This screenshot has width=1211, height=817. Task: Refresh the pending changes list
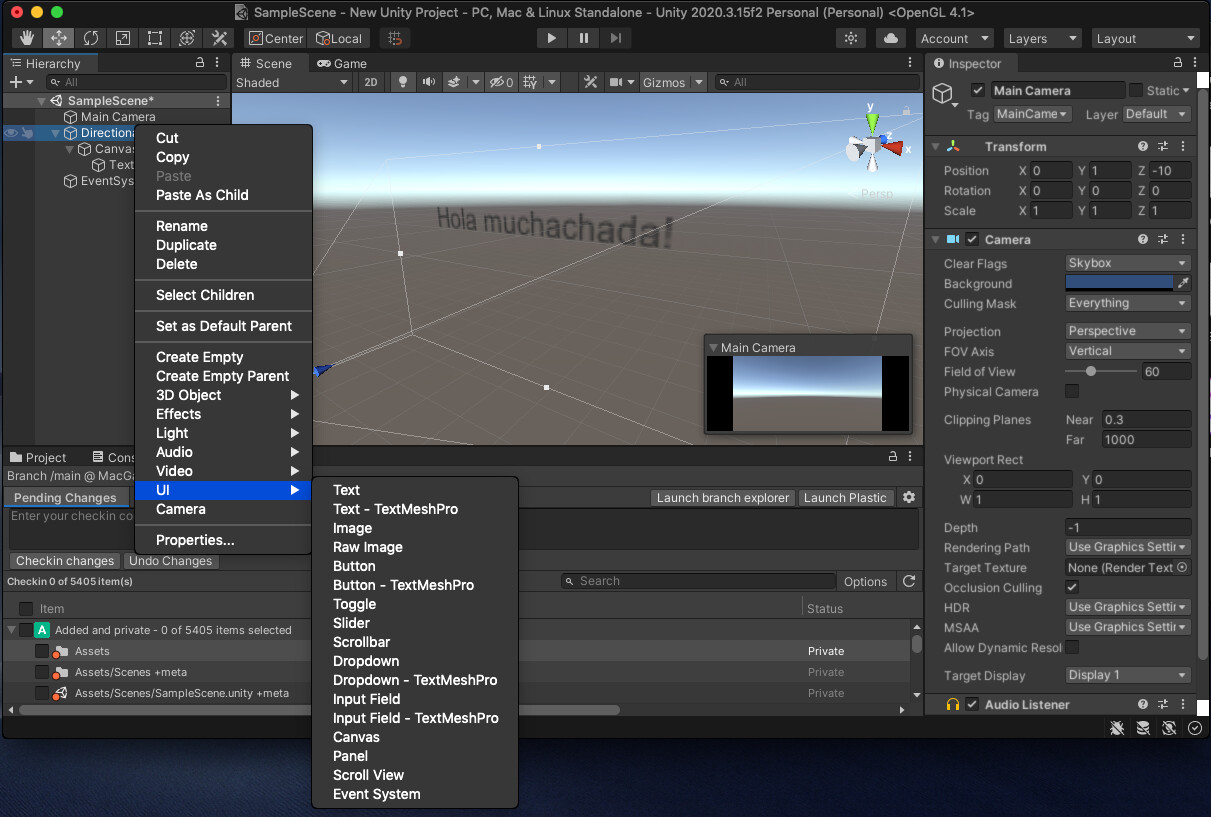[909, 581]
